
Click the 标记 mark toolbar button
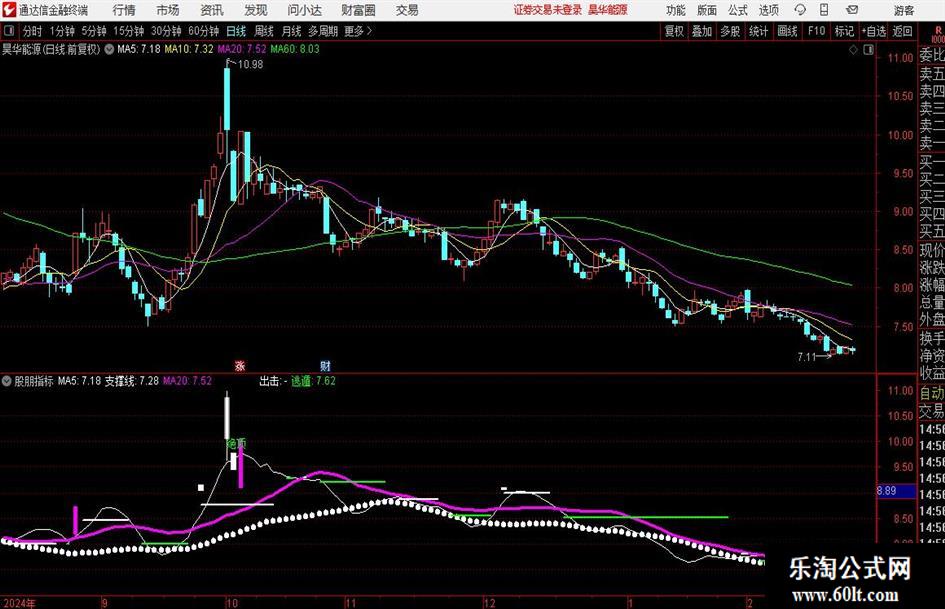tap(844, 31)
